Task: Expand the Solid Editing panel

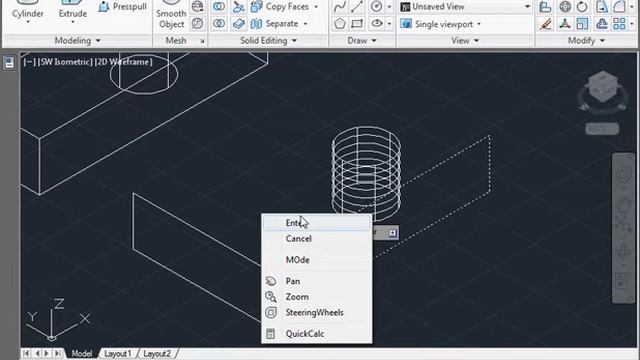Action: (x=268, y=40)
